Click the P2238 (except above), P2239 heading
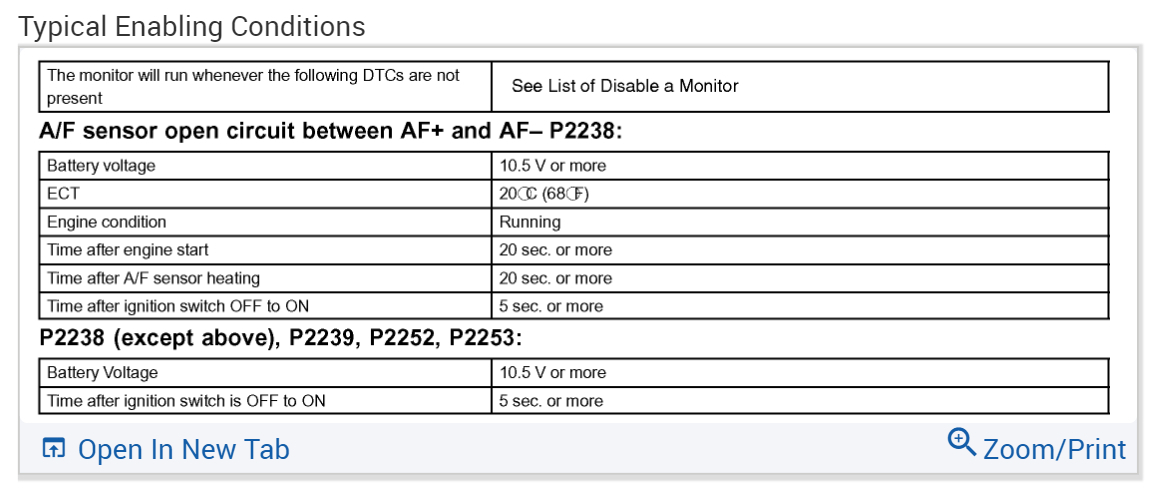 [x=280, y=338]
